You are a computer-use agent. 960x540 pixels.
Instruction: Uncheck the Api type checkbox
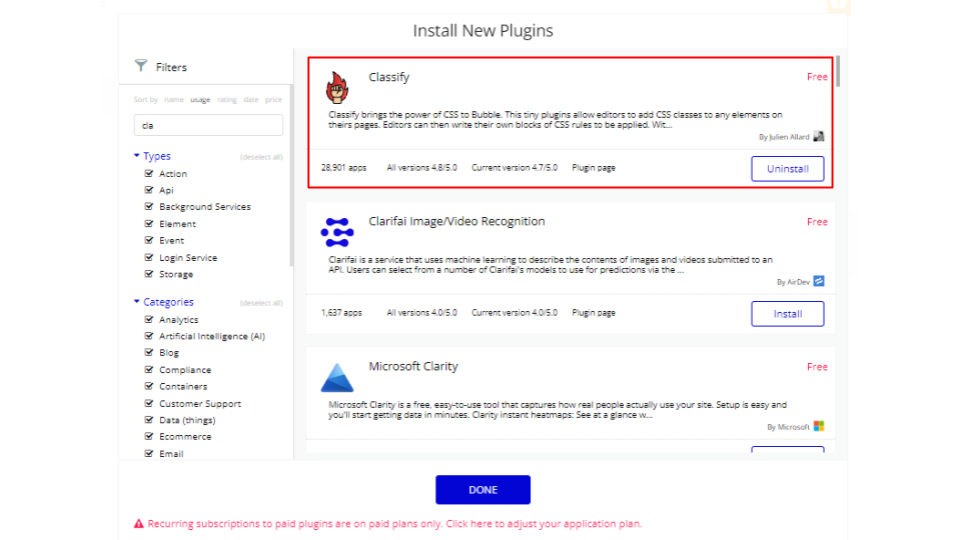point(149,190)
